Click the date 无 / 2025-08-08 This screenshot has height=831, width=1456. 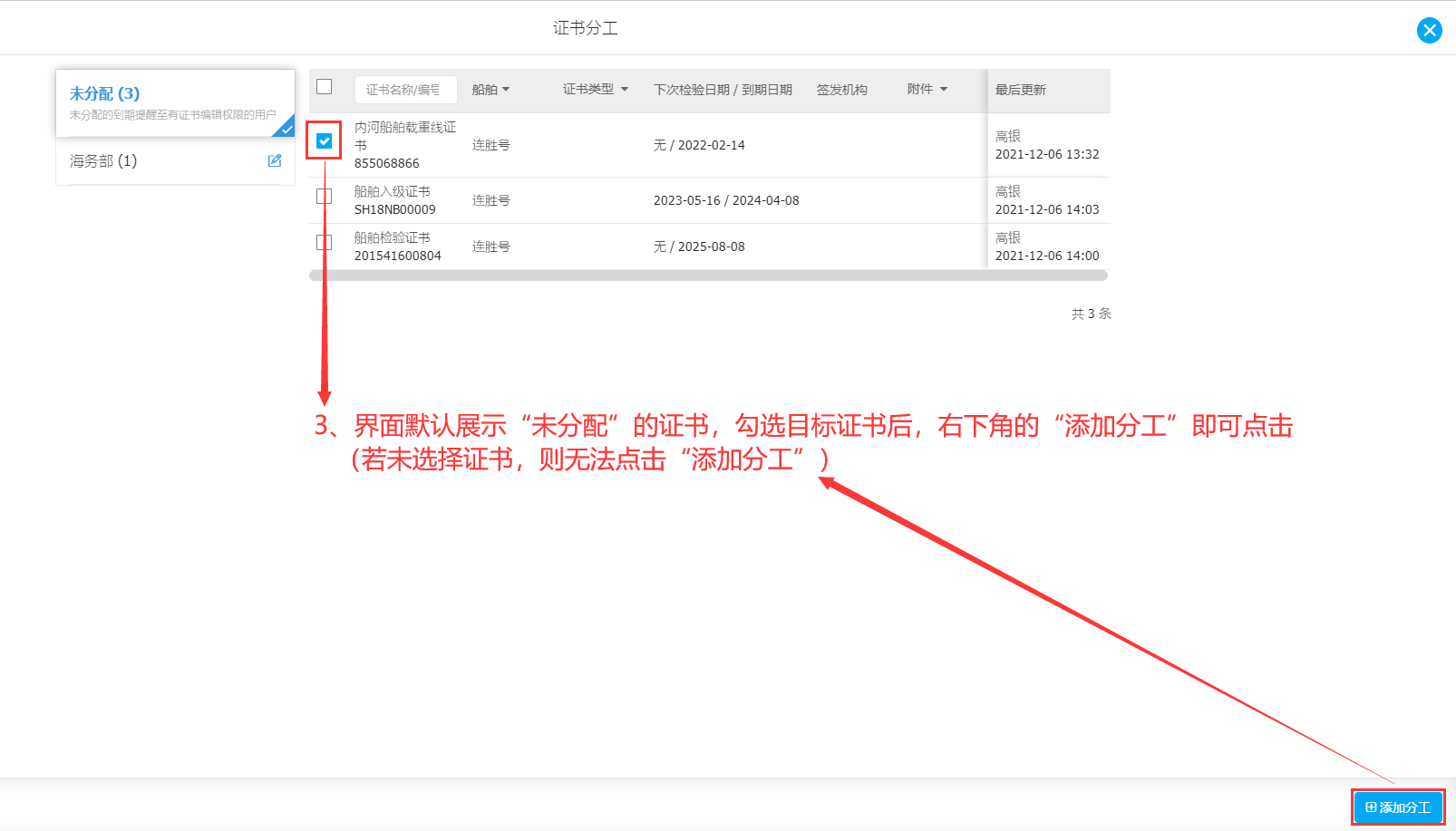[699, 246]
